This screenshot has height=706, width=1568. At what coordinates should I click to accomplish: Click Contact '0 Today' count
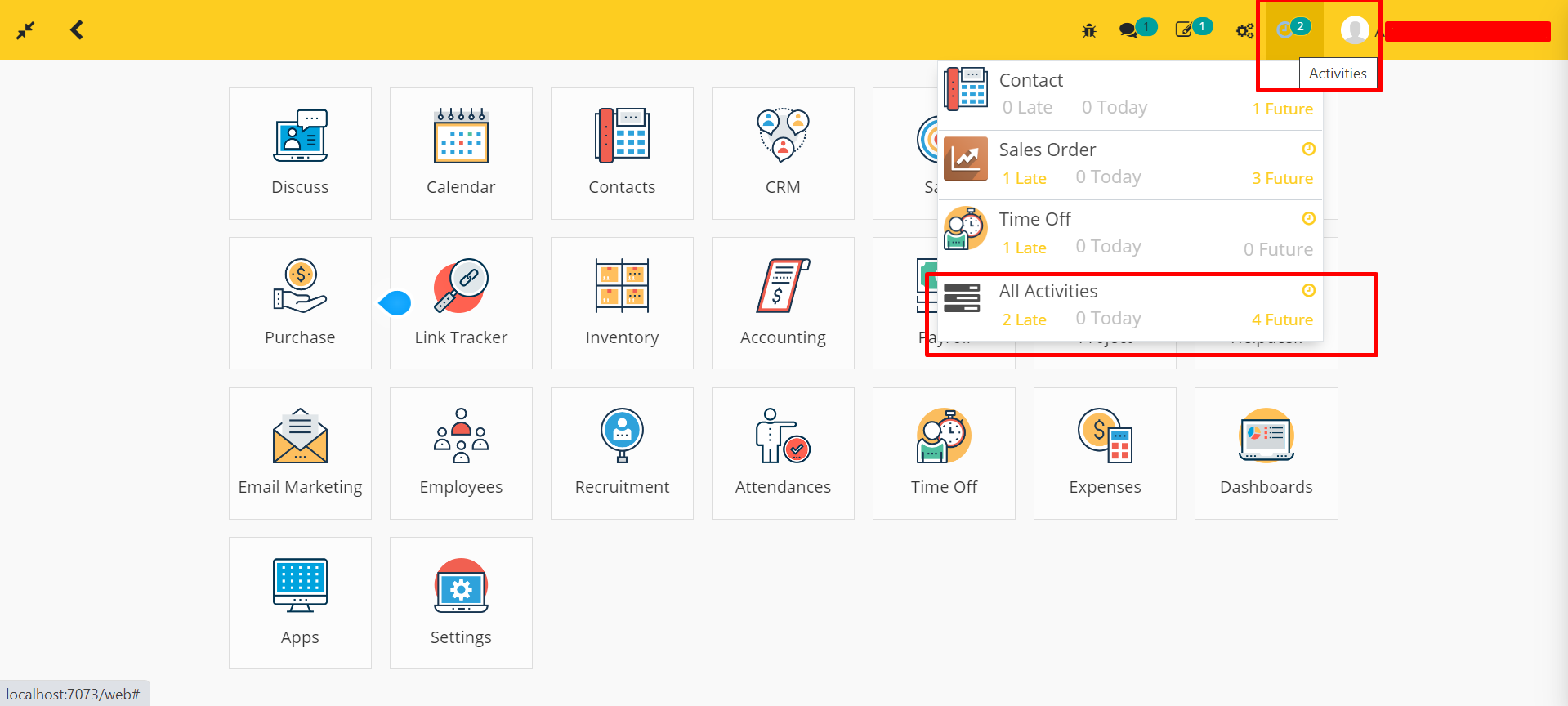tap(1115, 107)
